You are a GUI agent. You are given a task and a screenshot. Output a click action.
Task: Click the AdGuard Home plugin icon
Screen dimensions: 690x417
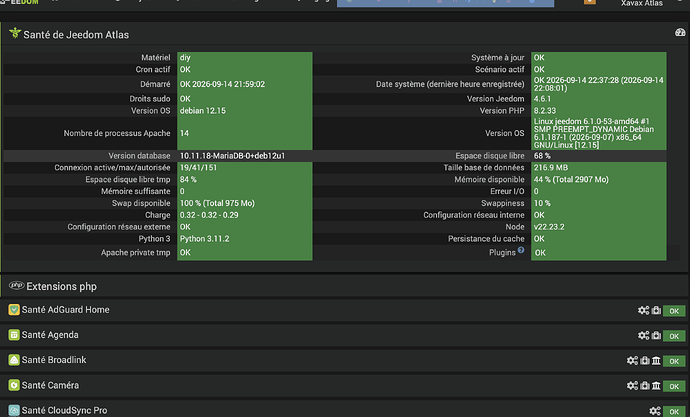[x=14, y=310]
